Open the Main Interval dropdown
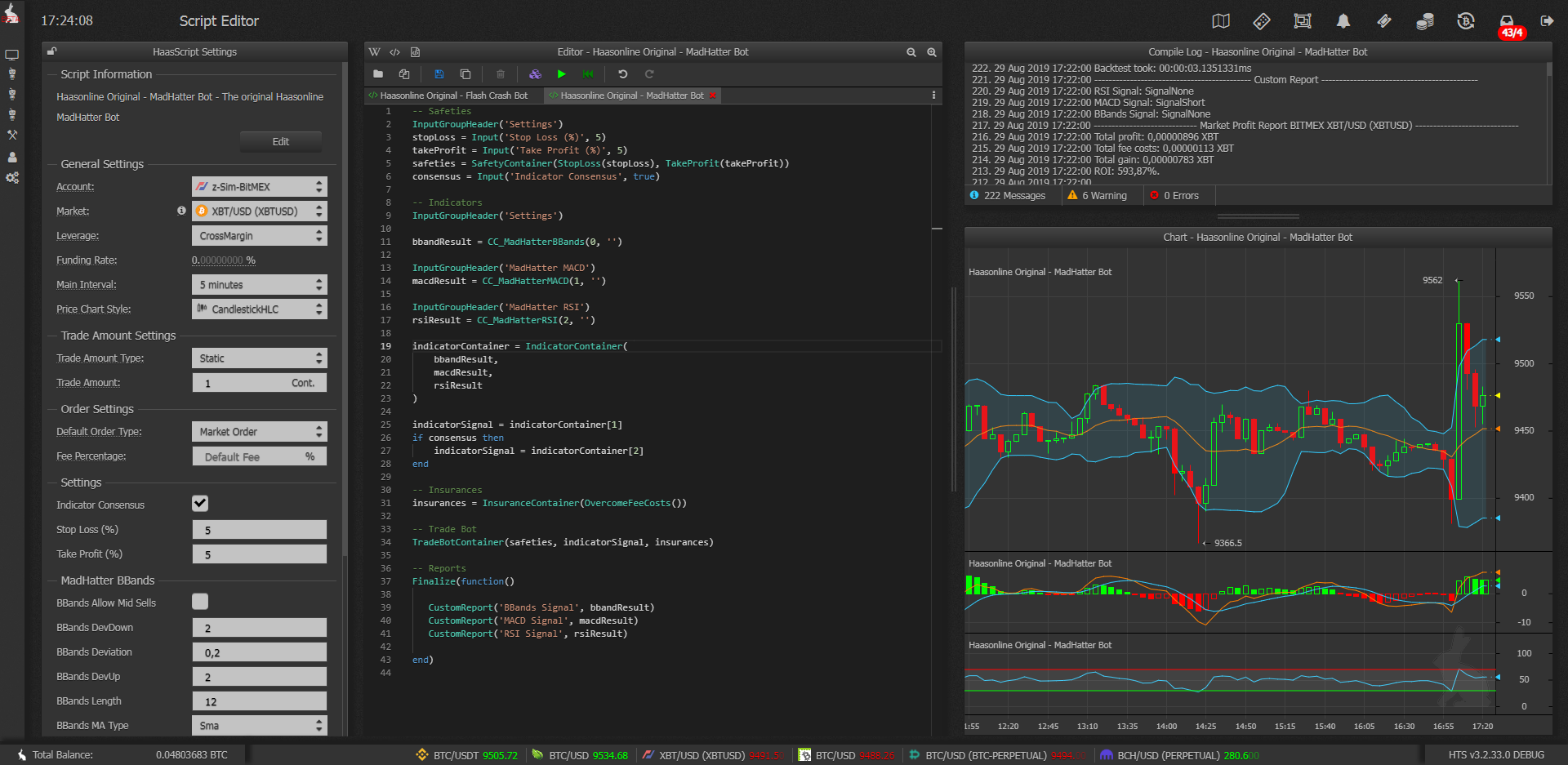 tap(260, 285)
